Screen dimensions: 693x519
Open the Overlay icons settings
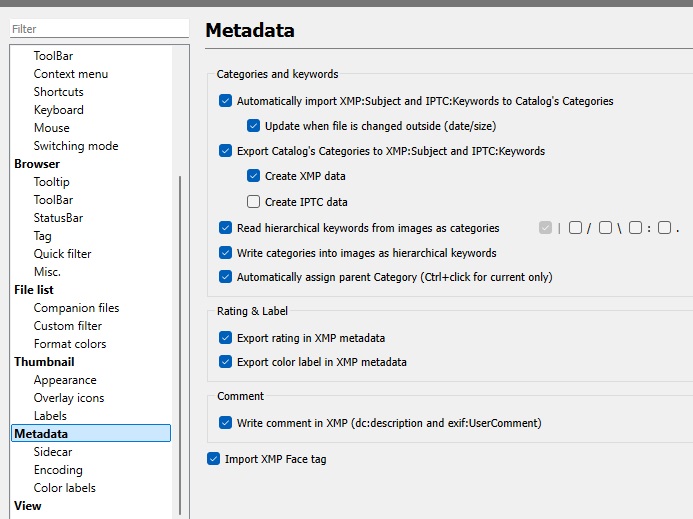tap(69, 398)
